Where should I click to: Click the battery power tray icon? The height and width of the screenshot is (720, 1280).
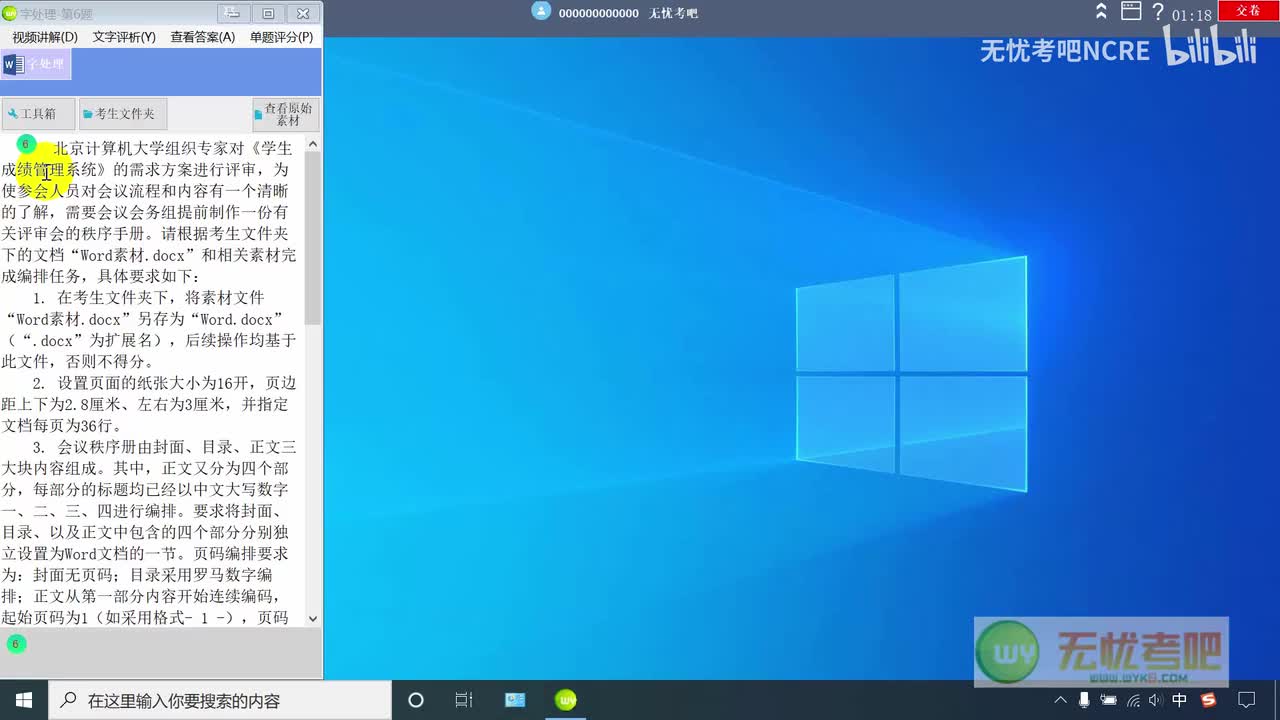click(x=1109, y=700)
